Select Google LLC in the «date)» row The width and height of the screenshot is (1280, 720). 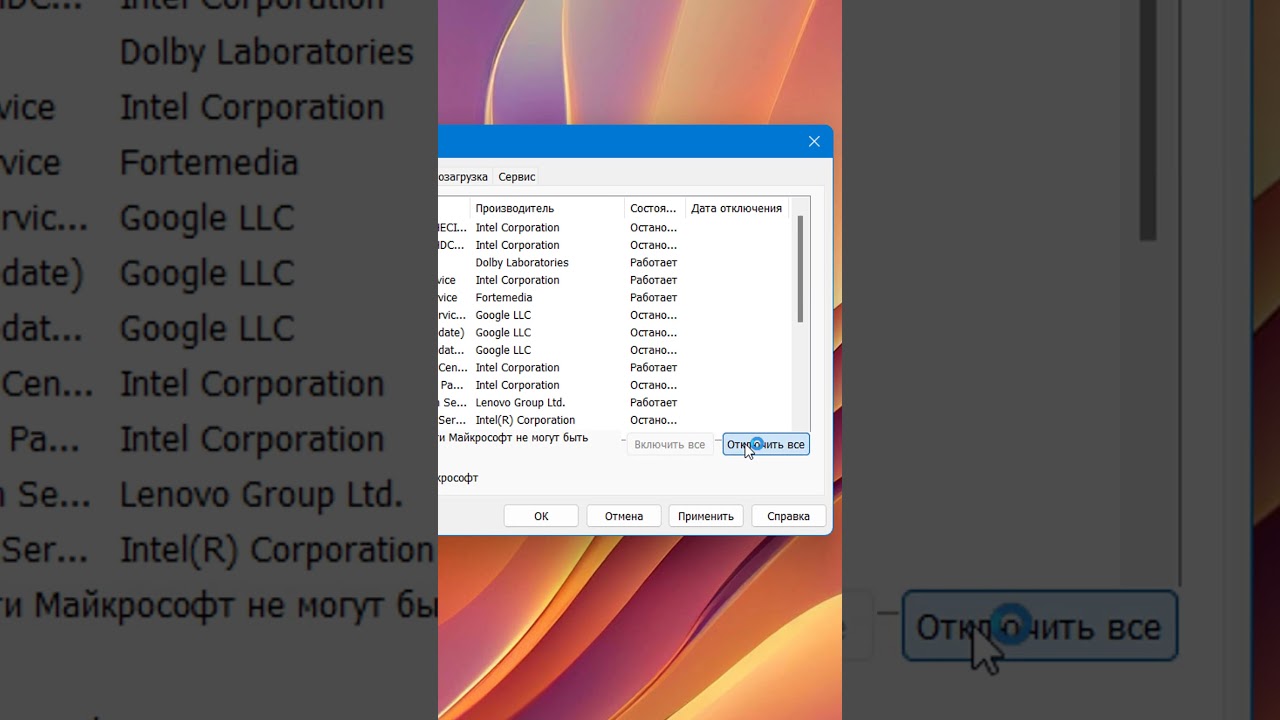click(503, 333)
